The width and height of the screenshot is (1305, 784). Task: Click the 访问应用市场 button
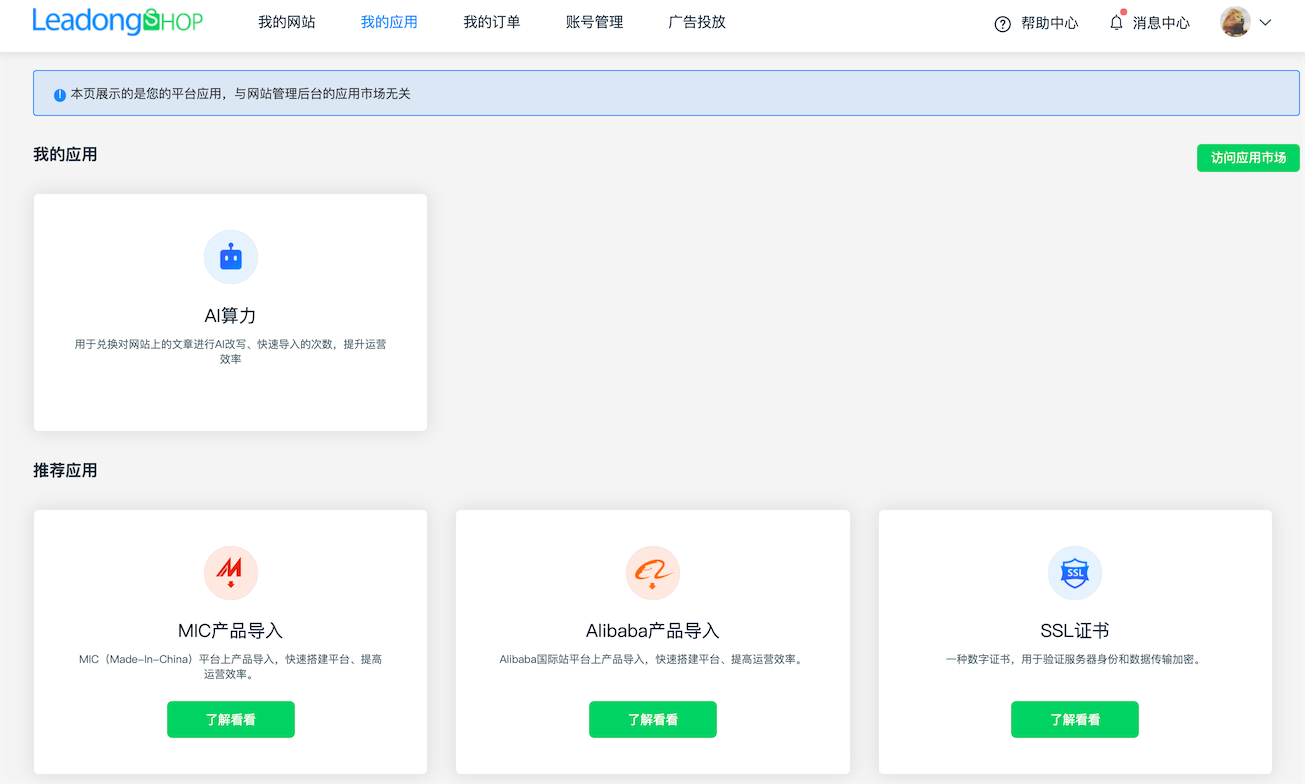(x=1248, y=158)
